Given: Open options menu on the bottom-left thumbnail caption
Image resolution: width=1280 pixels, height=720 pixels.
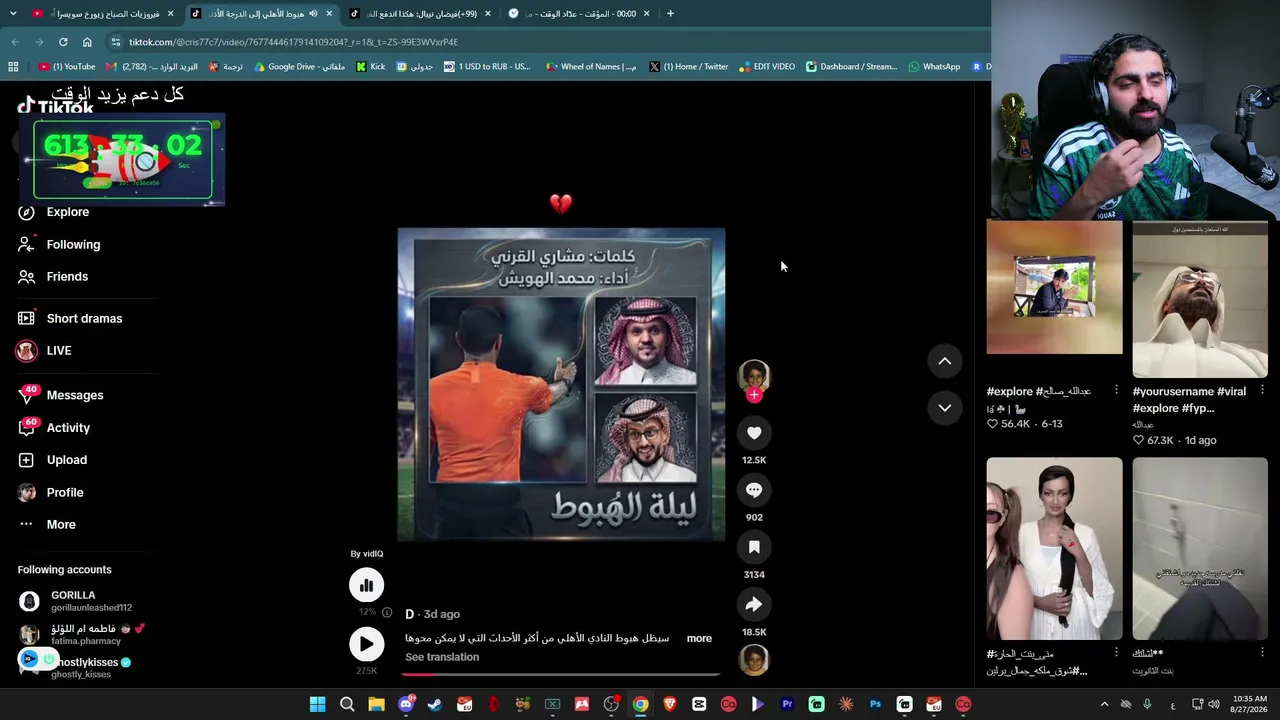Looking at the screenshot, I should coord(1117,652).
